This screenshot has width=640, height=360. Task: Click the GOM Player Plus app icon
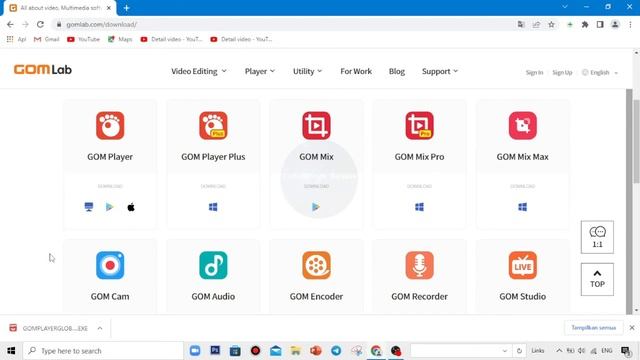click(213, 125)
